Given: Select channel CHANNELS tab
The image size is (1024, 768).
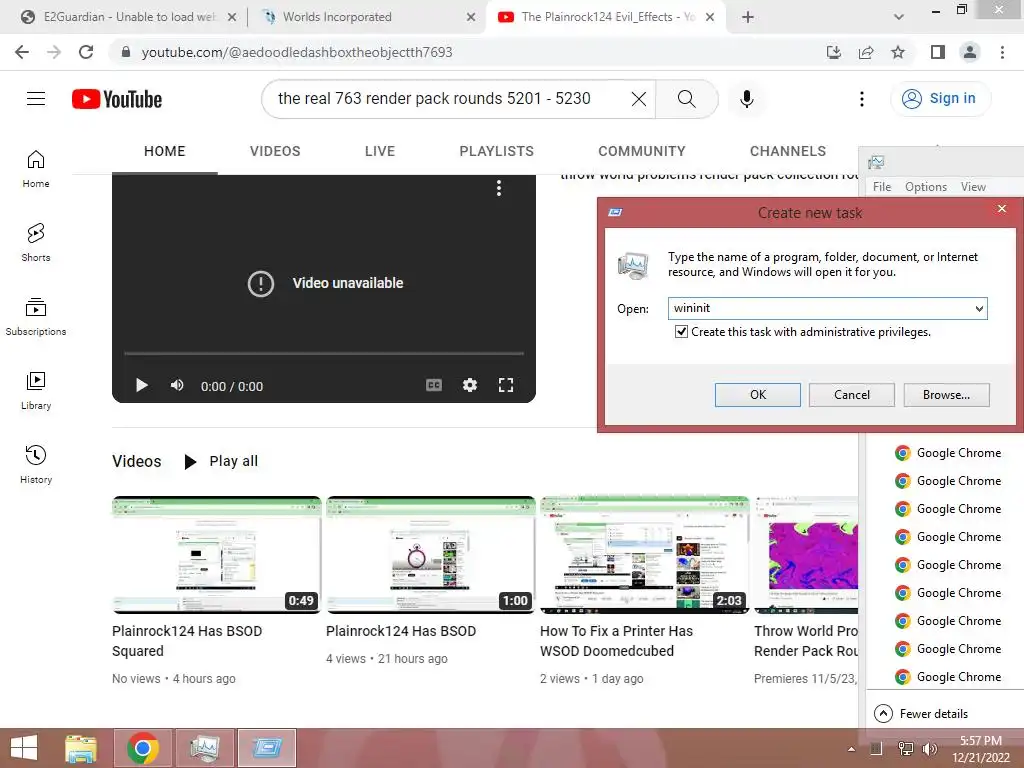Looking at the screenshot, I should click(788, 152).
